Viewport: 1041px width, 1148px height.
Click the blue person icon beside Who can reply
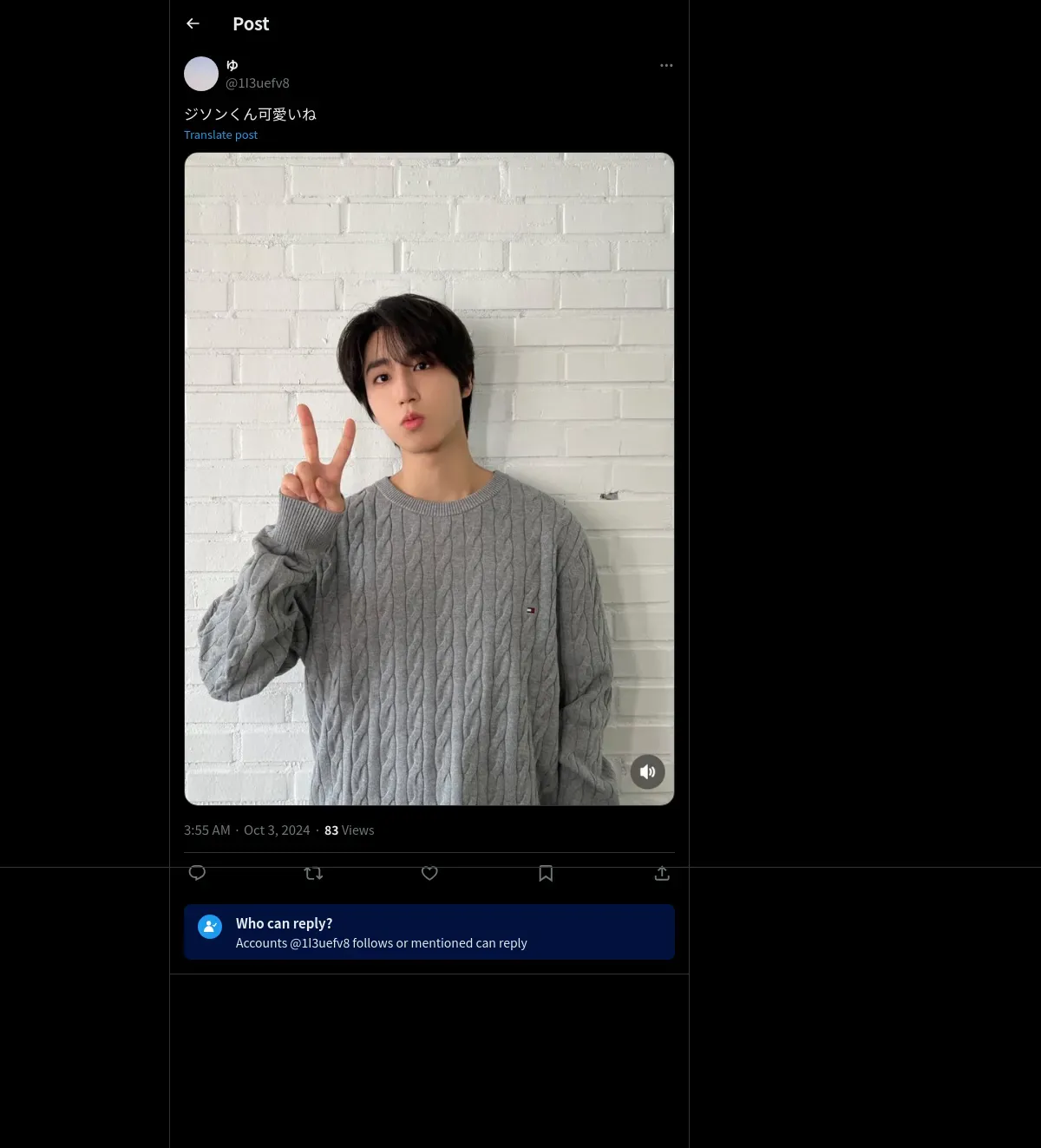[x=210, y=927]
